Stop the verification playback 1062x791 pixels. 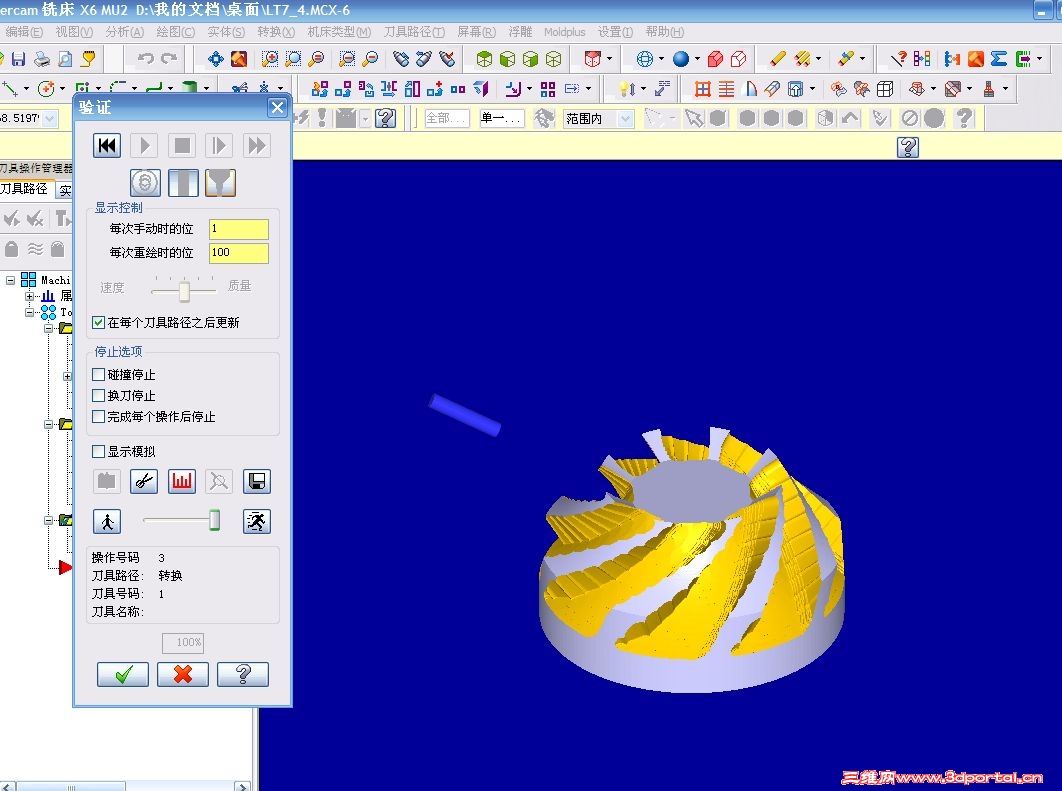(182, 146)
